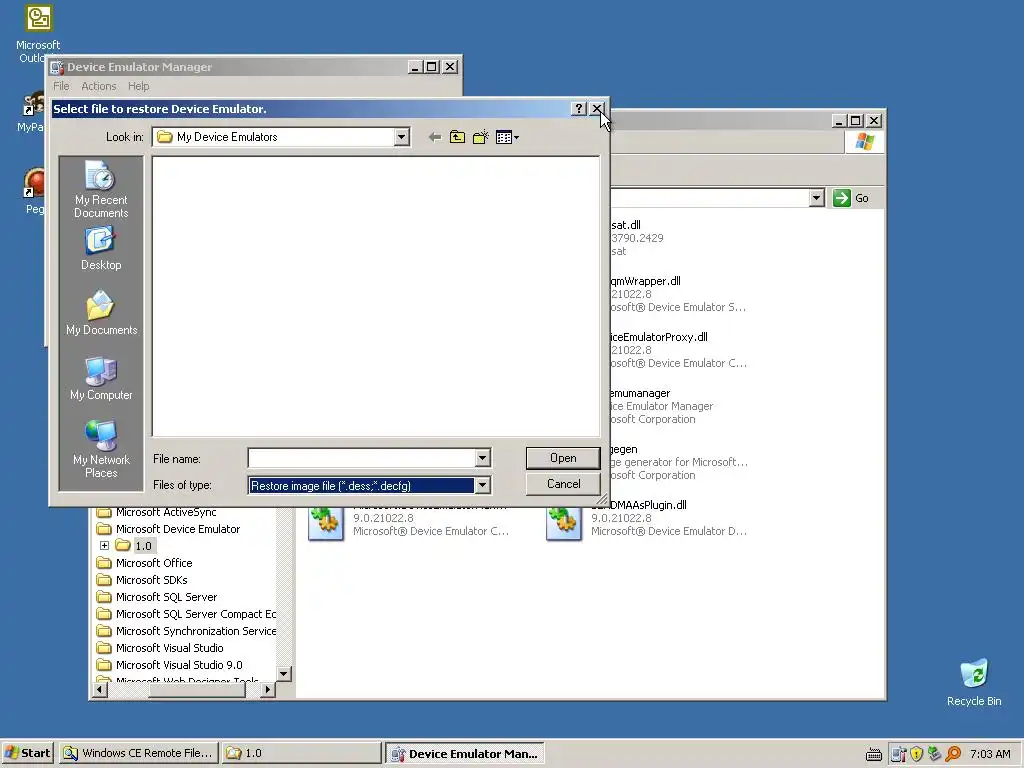Select the Microsoft SQL Server folder

(167, 597)
